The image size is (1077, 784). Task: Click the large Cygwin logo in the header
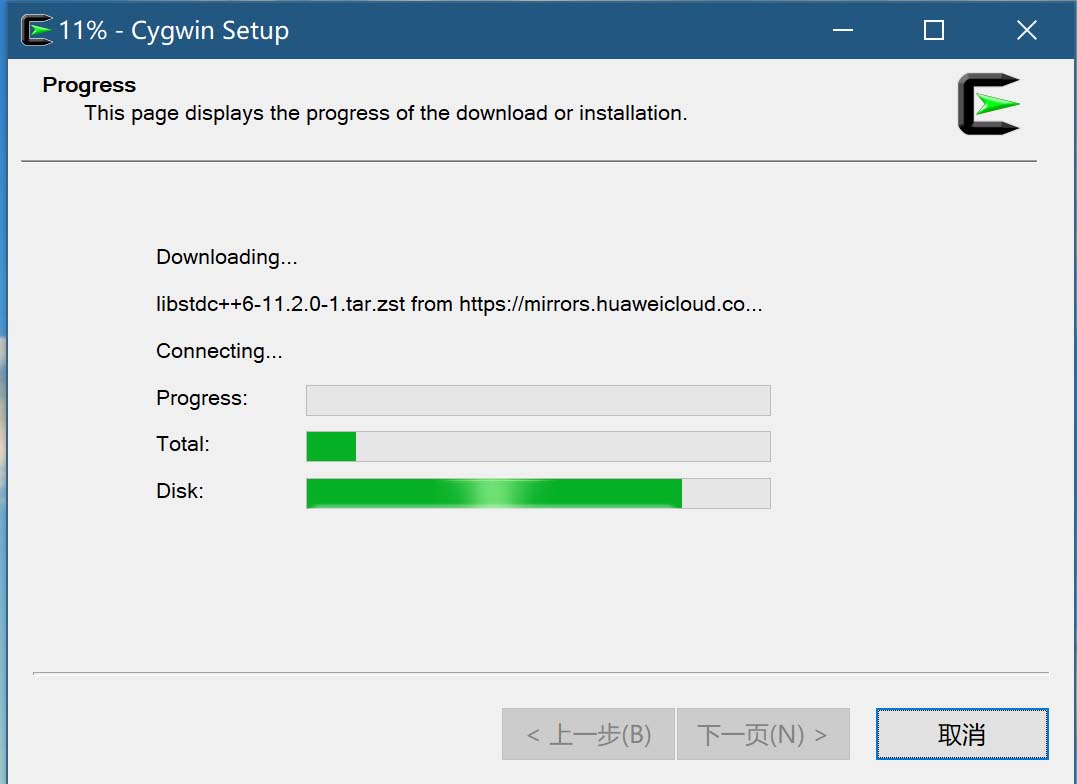click(989, 104)
